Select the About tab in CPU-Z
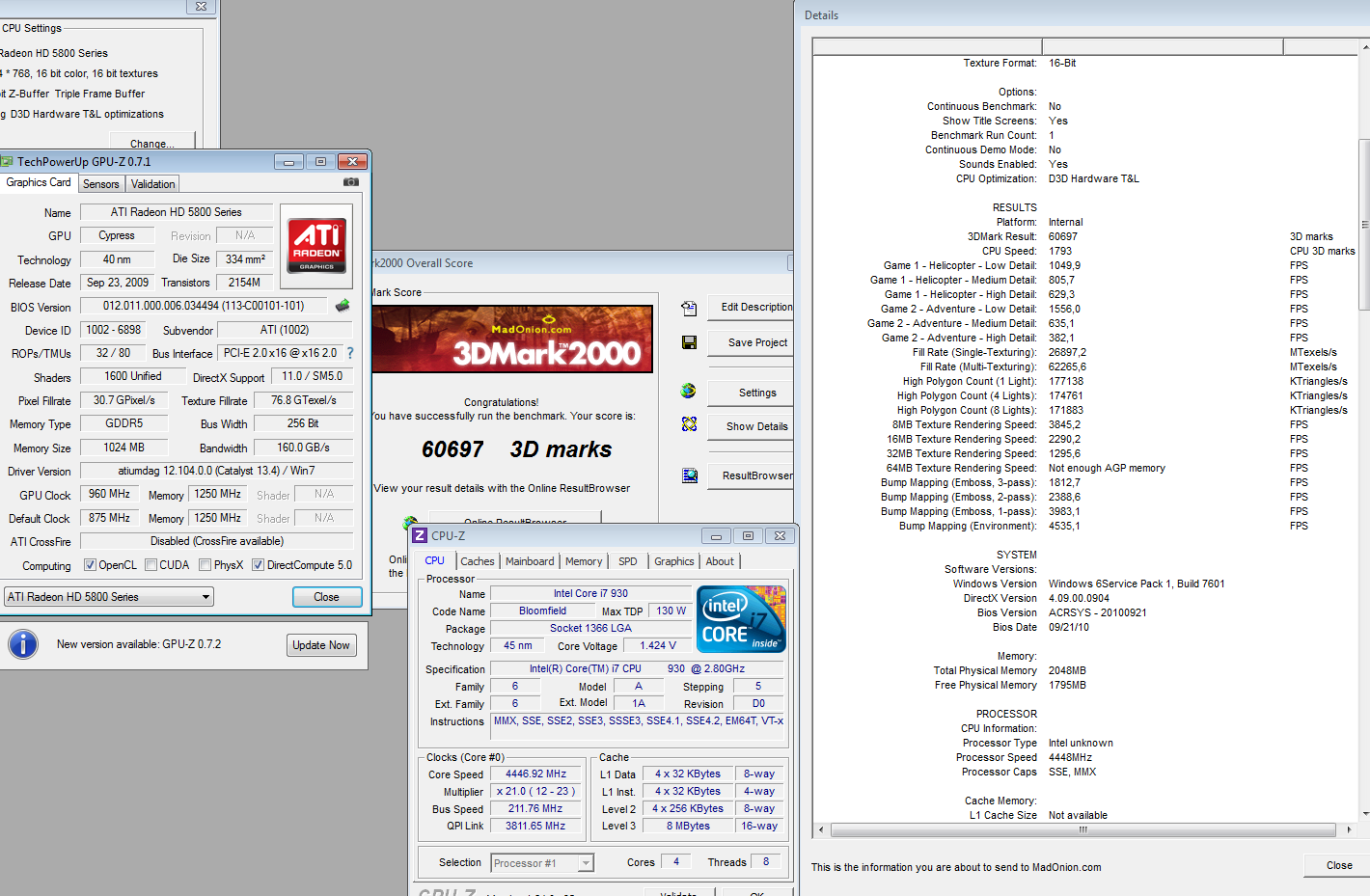Screen dimensions: 1370x896 point(720,561)
